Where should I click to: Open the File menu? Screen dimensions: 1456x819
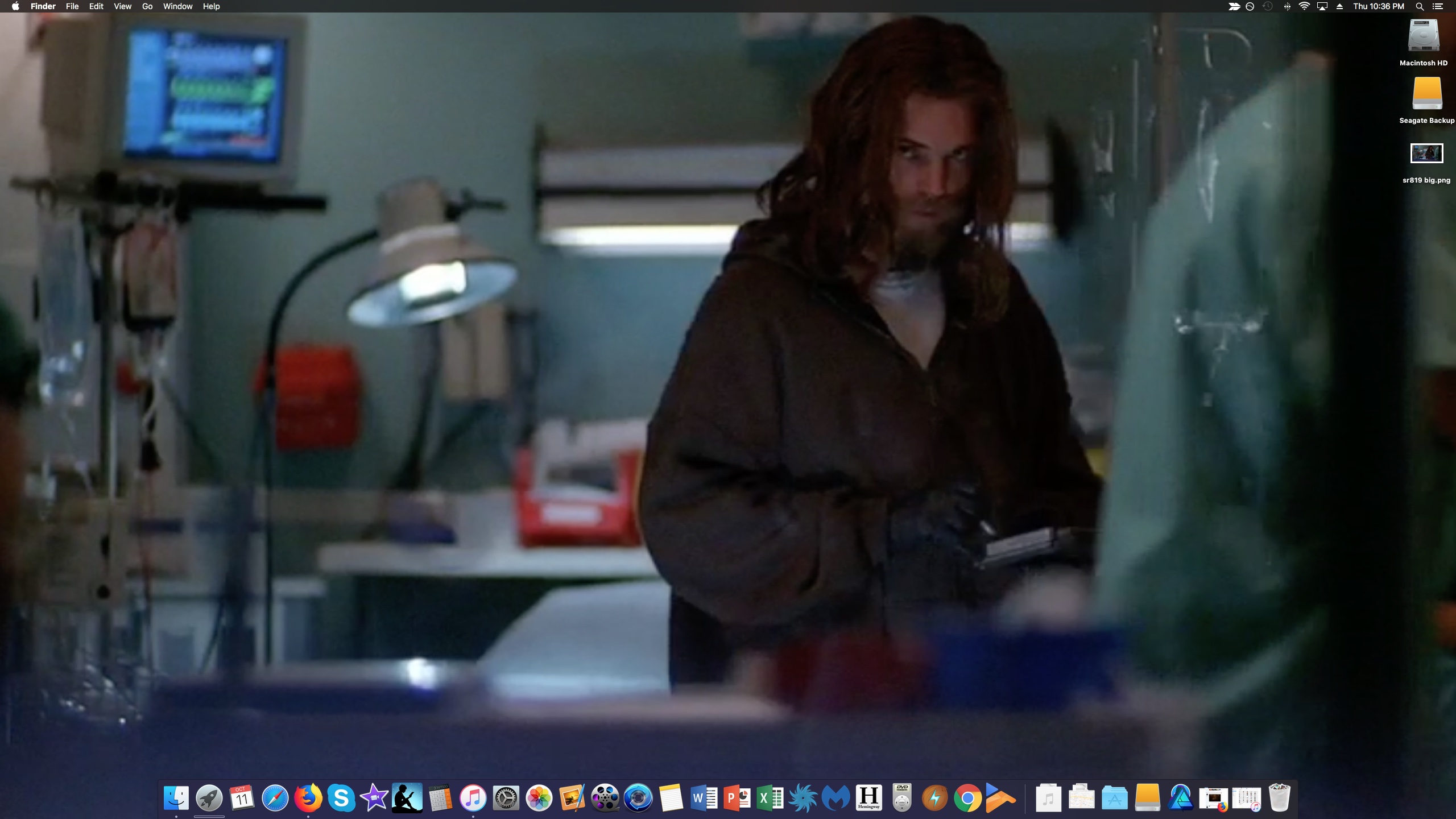(72, 6)
